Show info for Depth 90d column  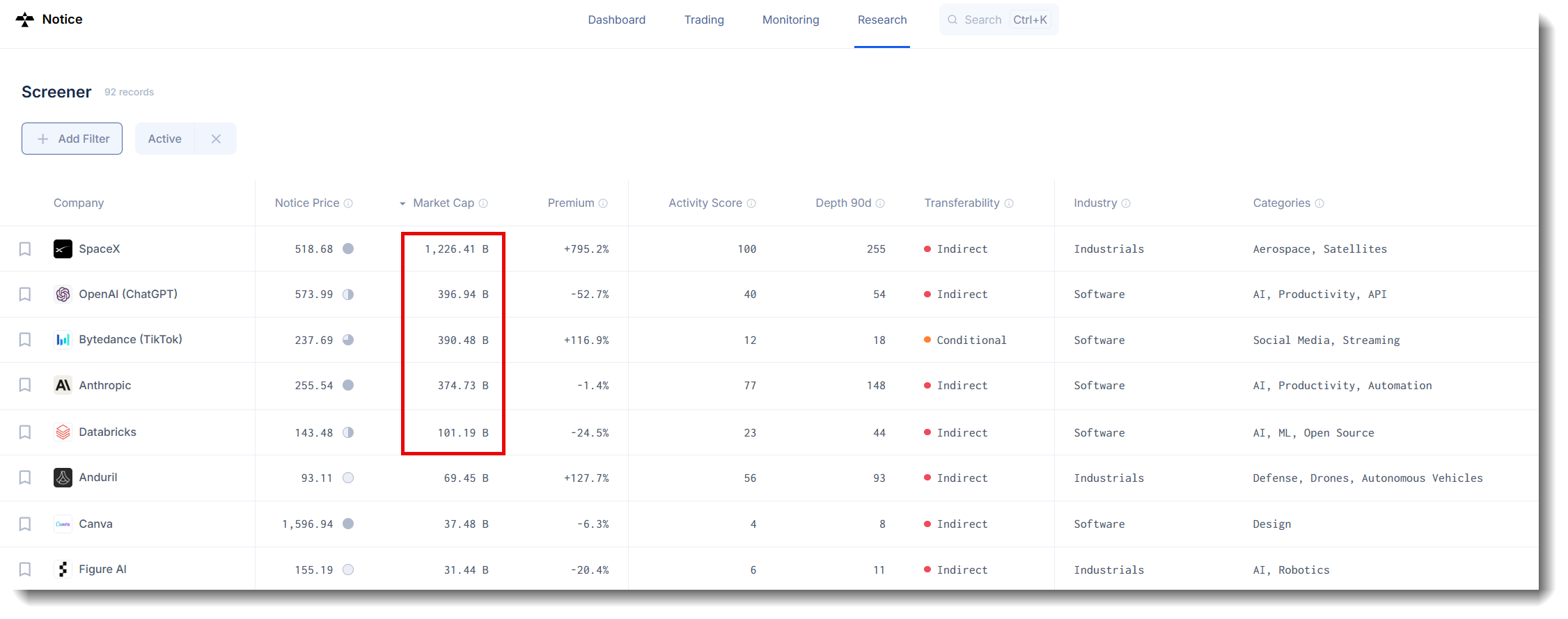coord(880,203)
